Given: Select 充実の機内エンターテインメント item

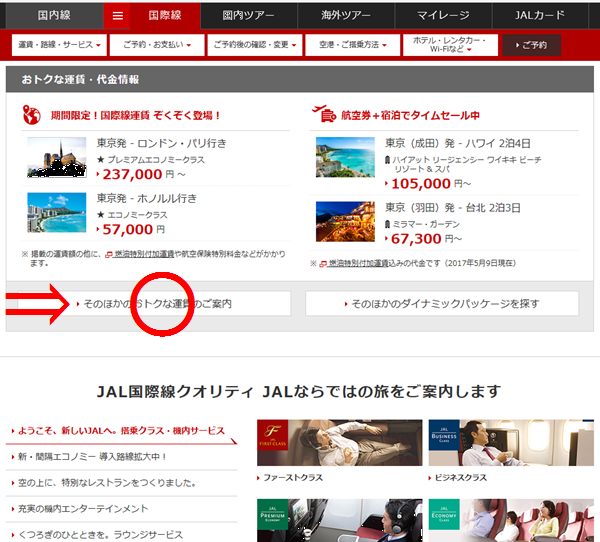Looking at the screenshot, I should (121, 509).
